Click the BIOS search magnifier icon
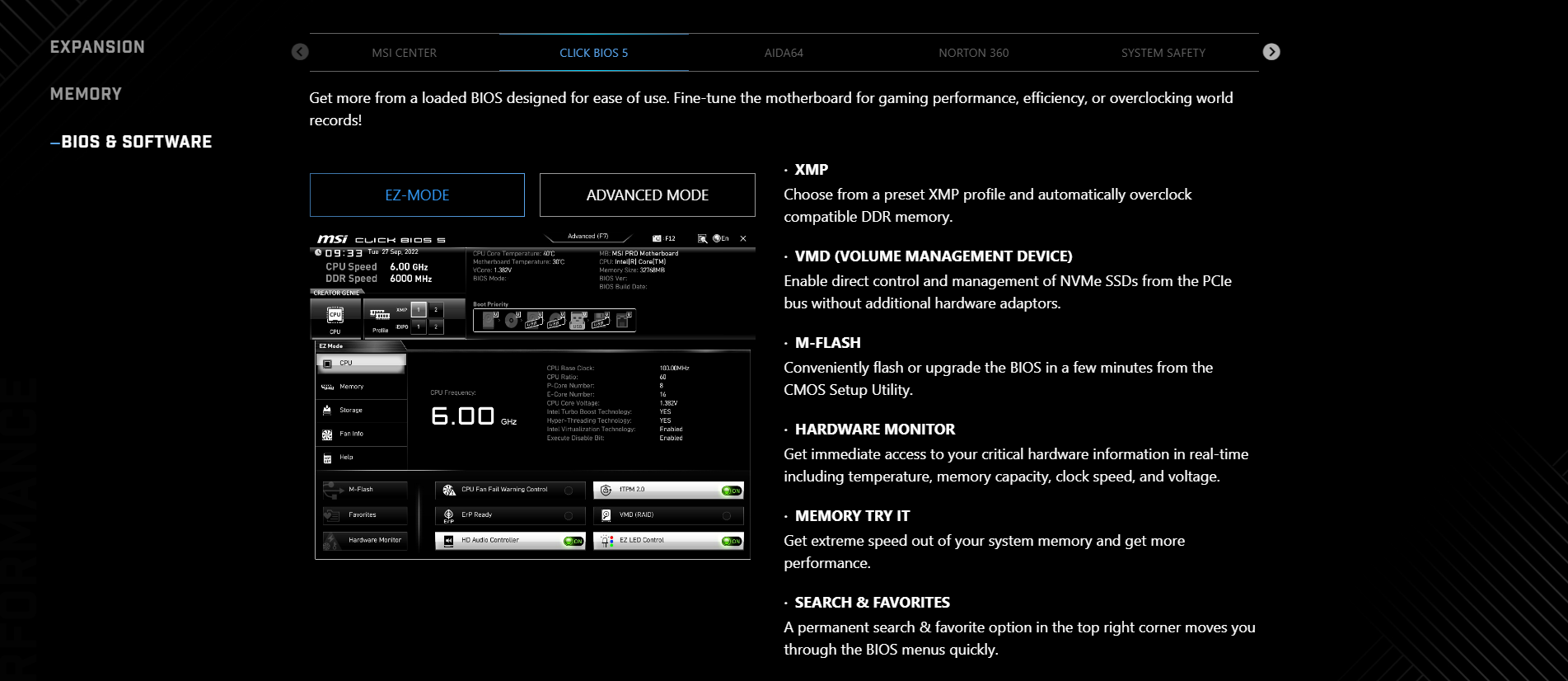 click(x=702, y=238)
